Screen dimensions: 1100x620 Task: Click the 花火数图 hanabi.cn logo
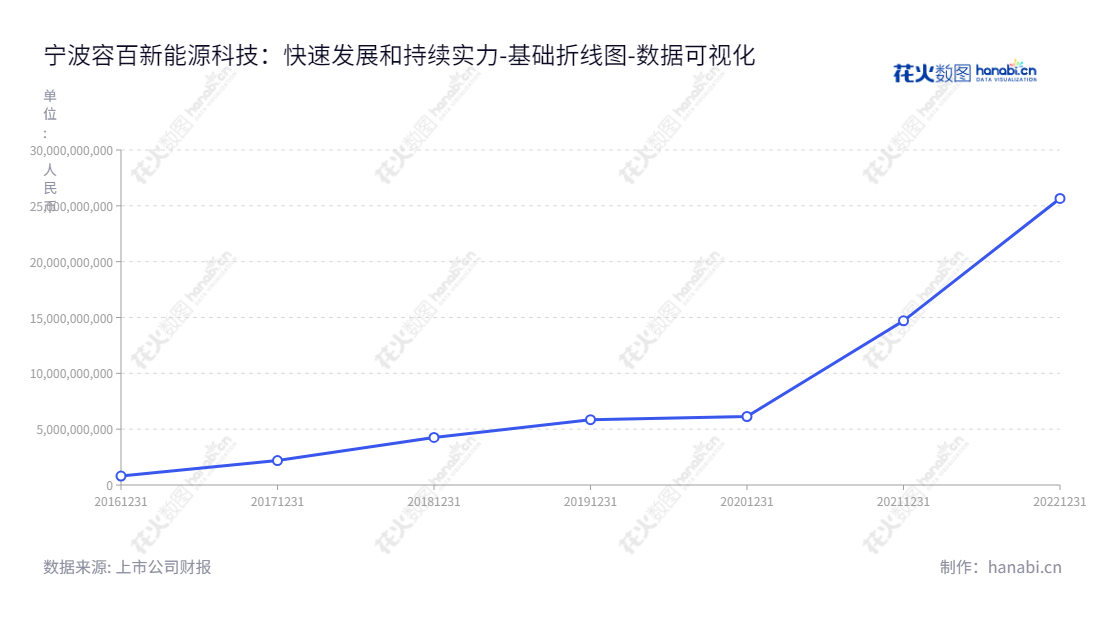[964, 72]
